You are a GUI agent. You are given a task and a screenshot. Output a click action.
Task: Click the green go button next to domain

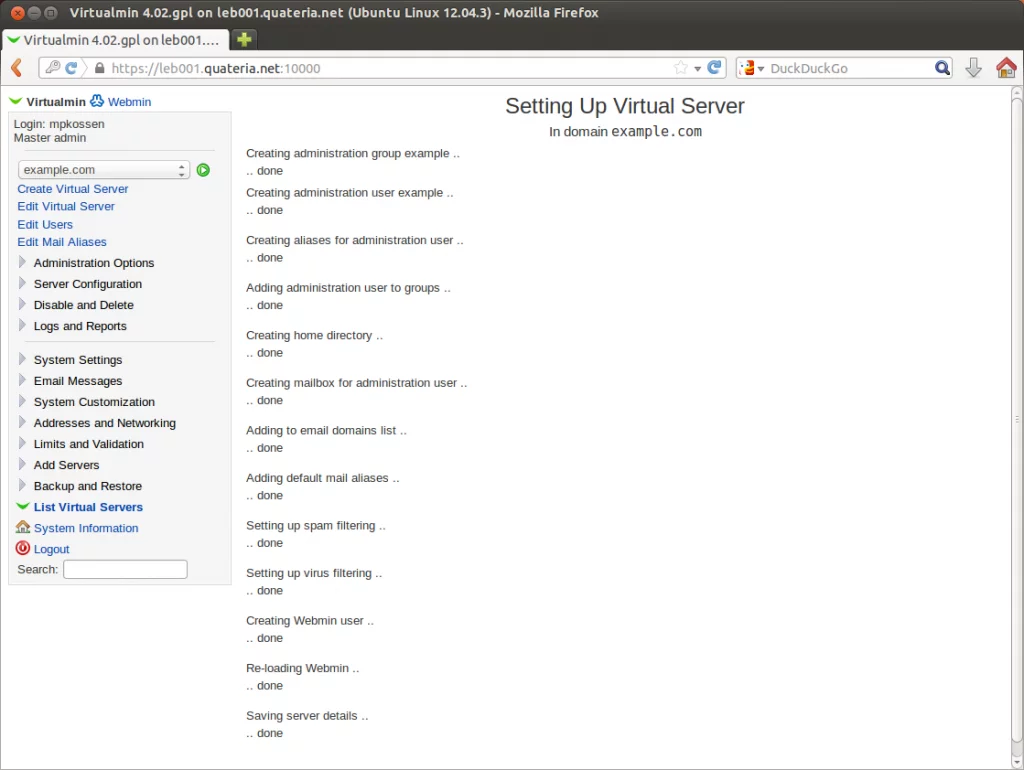[203, 170]
